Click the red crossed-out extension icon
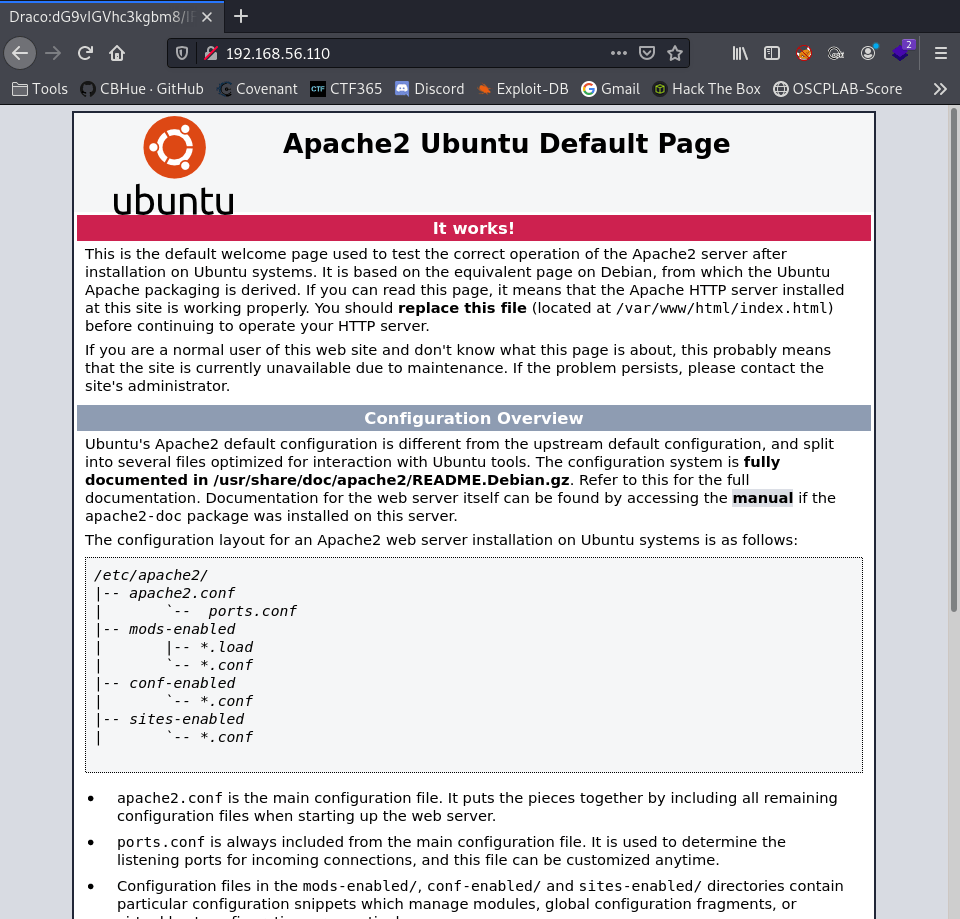Viewport: 960px width, 919px height. [x=804, y=53]
